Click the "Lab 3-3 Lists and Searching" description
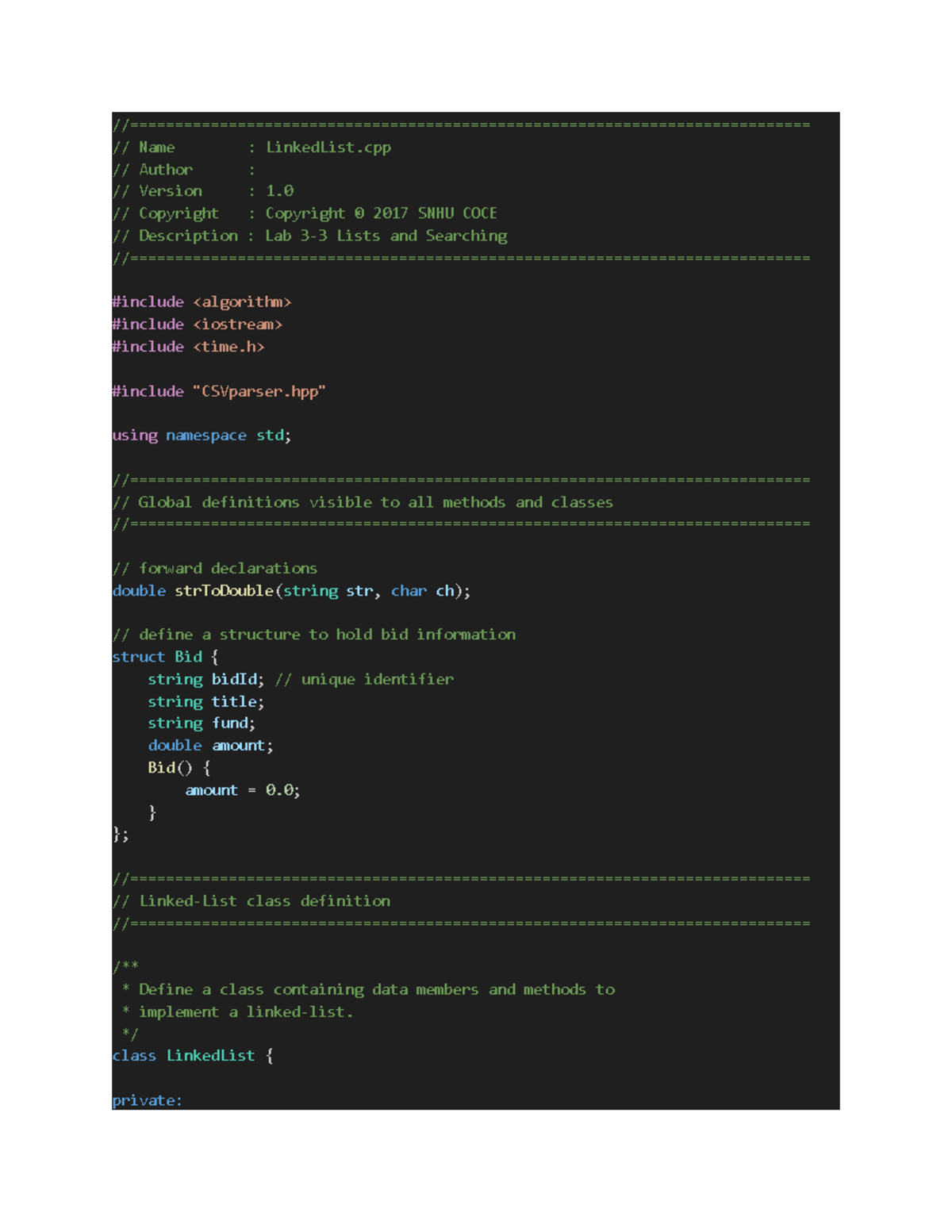 coord(386,236)
